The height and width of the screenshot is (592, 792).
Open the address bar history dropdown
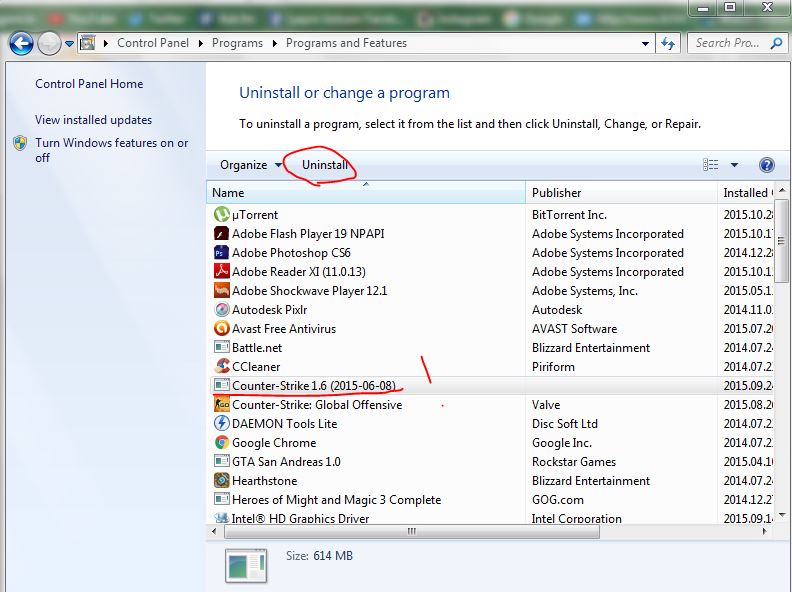[x=645, y=43]
